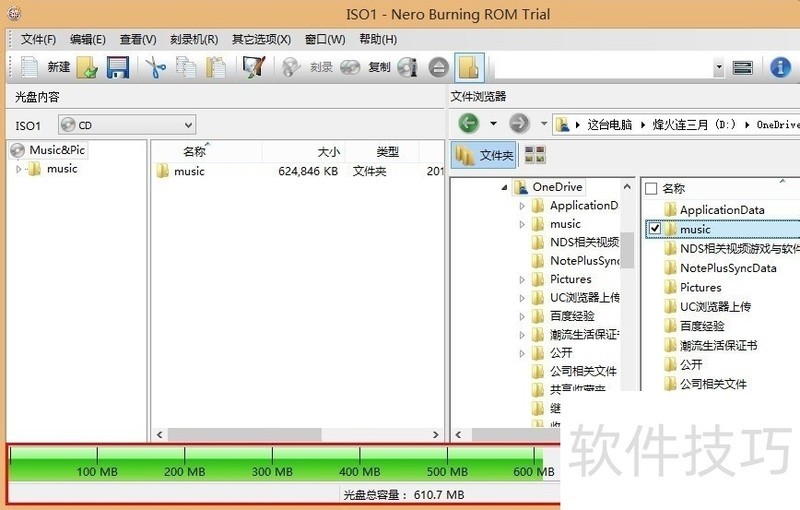Image resolution: width=800 pixels, height=510 pixels.
Task: Open the cover designer paintbrush icon
Action: [x=254, y=67]
